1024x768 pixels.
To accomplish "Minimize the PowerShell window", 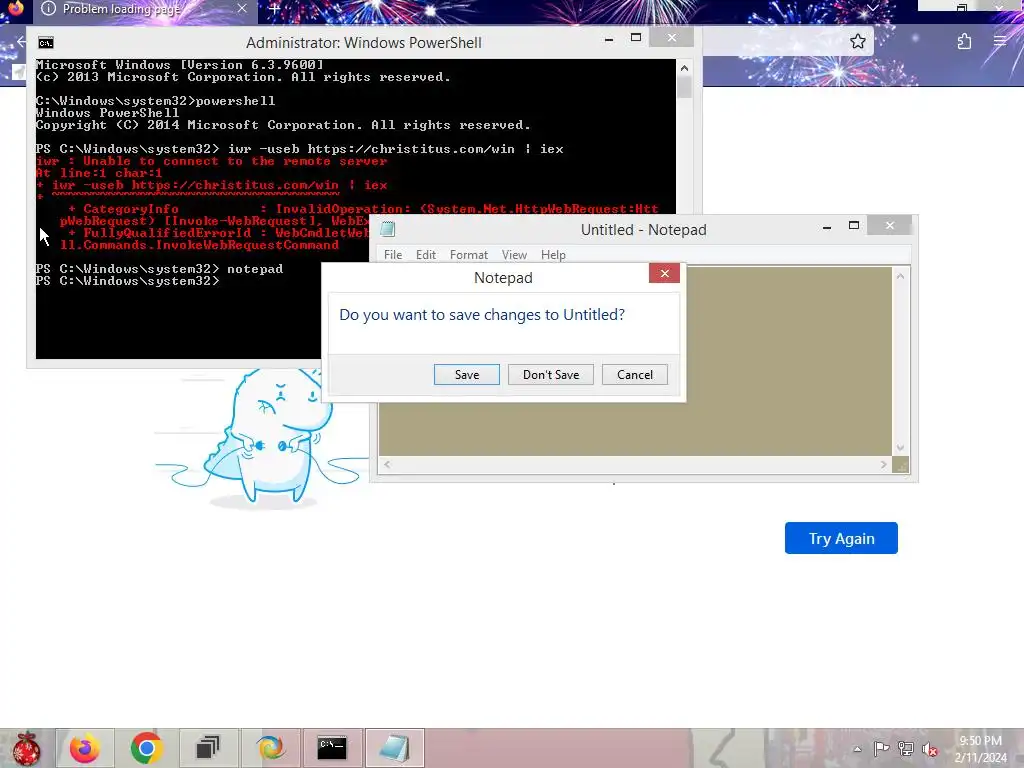I will [x=609, y=39].
